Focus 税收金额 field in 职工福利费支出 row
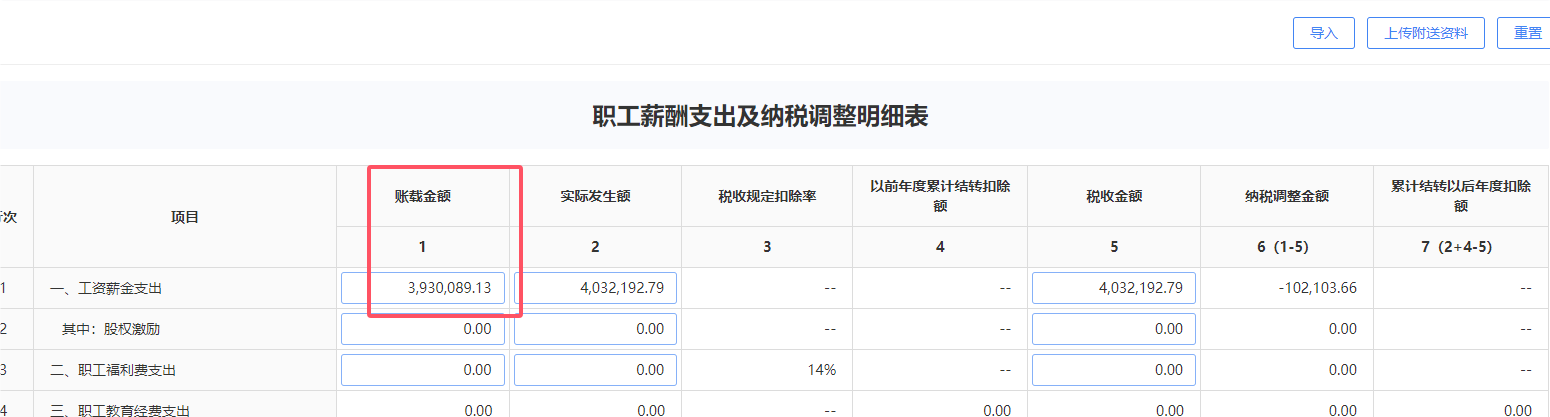This screenshot has height=417, width=1550. [1113, 370]
